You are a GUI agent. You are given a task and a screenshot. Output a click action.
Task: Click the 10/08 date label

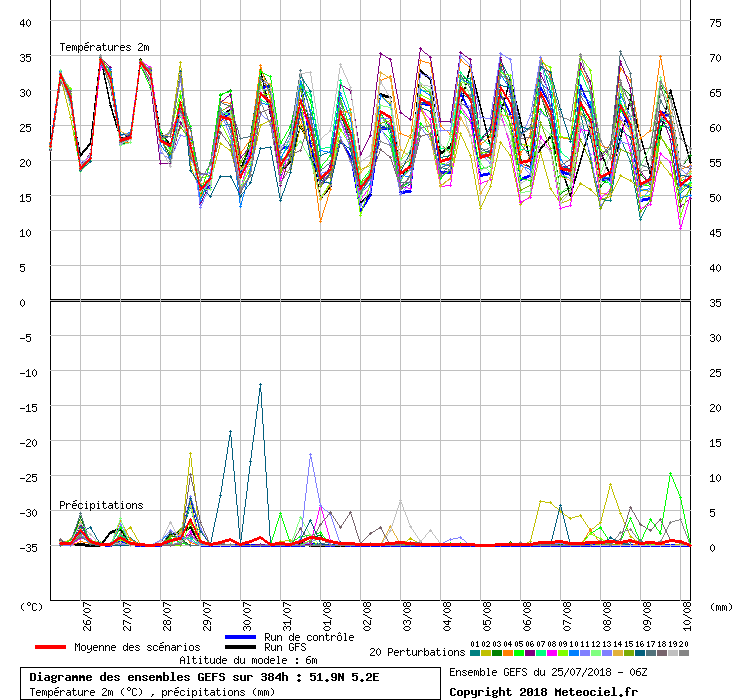(x=687, y=616)
